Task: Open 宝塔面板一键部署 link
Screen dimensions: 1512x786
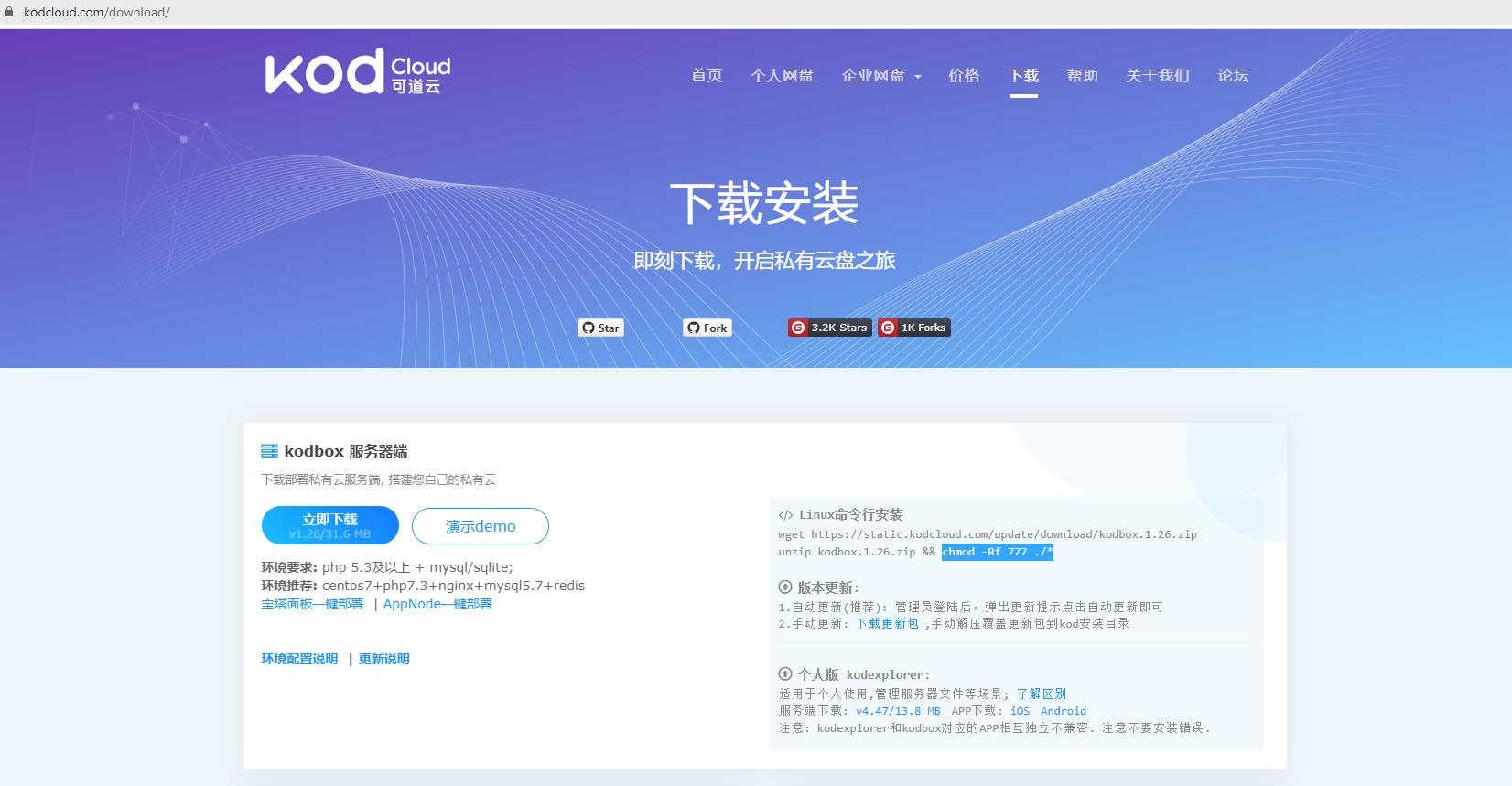Action: tap(312, 604)
